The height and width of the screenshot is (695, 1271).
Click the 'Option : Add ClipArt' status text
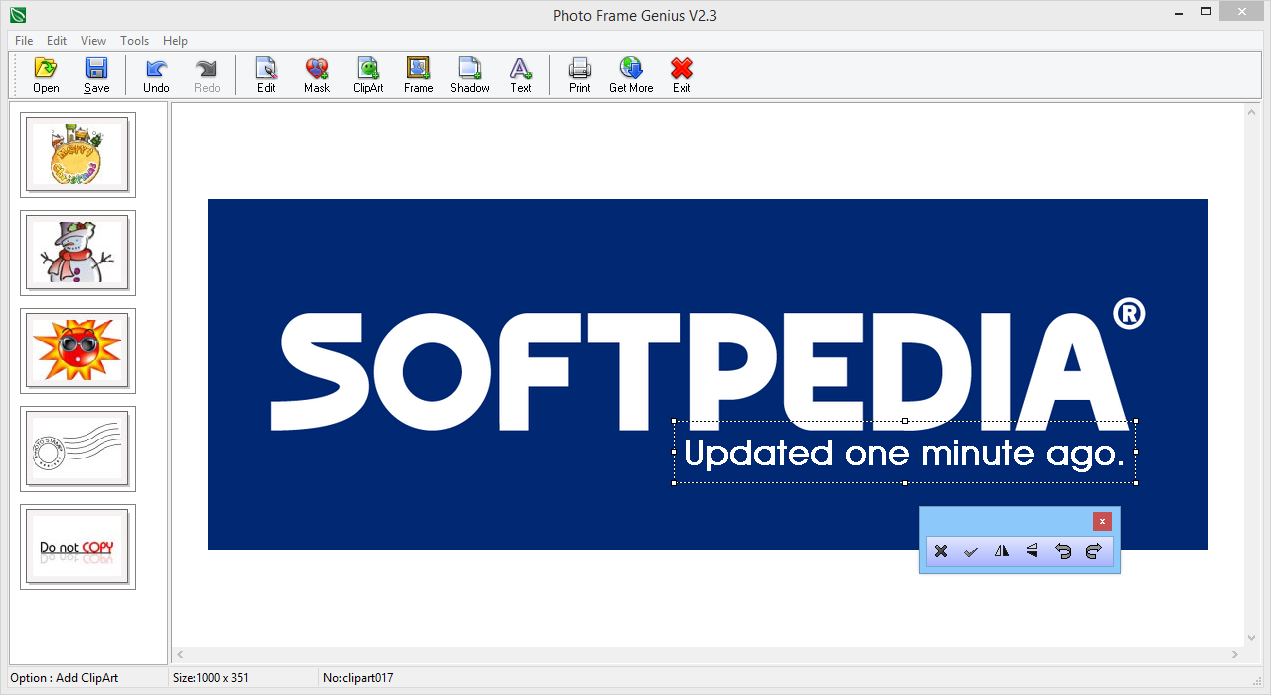tap(64, 678)
